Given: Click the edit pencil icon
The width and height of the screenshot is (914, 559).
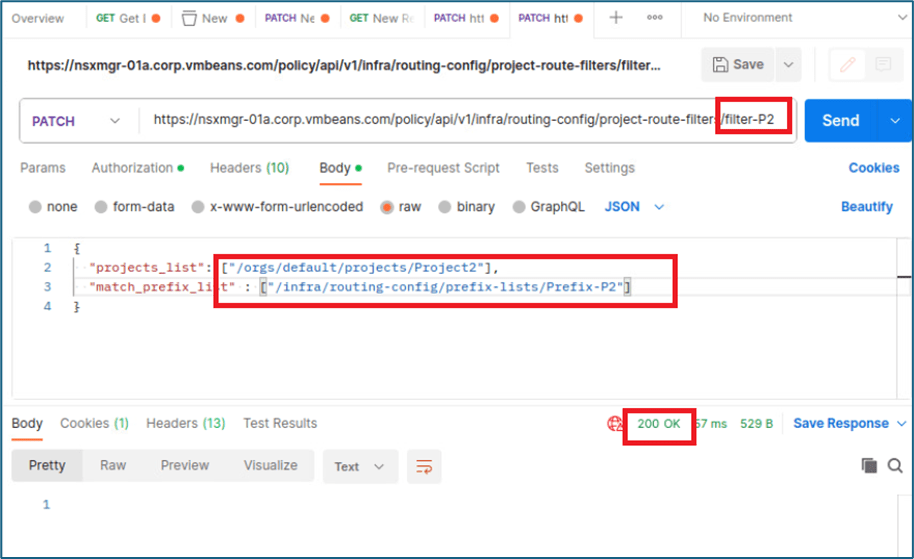Looking at the screenshot, I should click(848, 65).
